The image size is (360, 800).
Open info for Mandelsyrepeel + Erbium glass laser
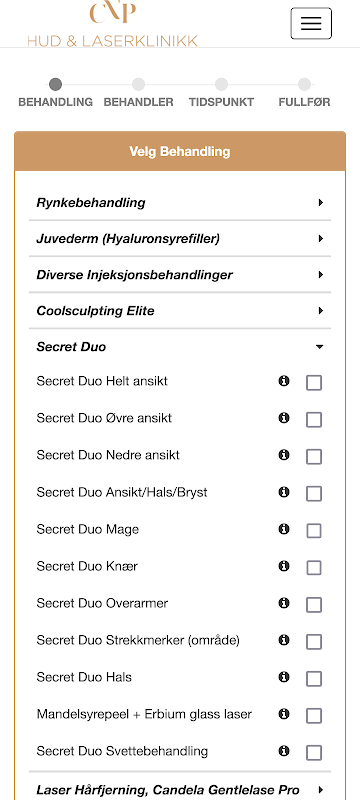(x=284, y=714)
